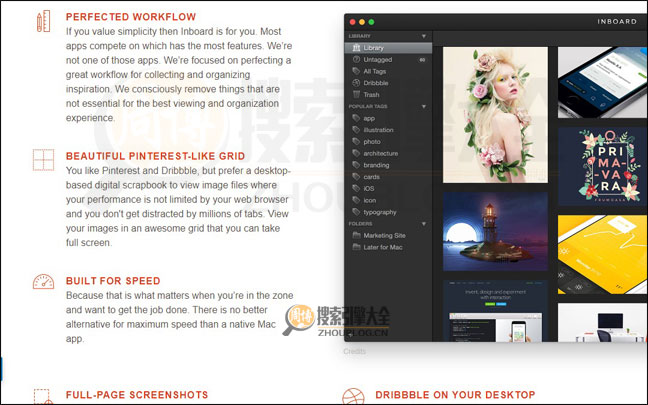The height and width of the screenshot is (405, 648).
Task: Click the Dribbble ball icon in sidebar
Action: click(x=356, y=83)
